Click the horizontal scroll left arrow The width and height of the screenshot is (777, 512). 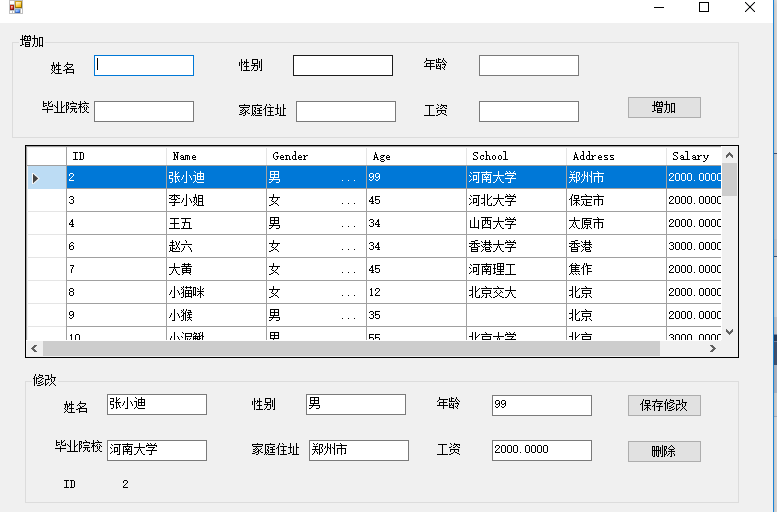[x=34, y=348]
